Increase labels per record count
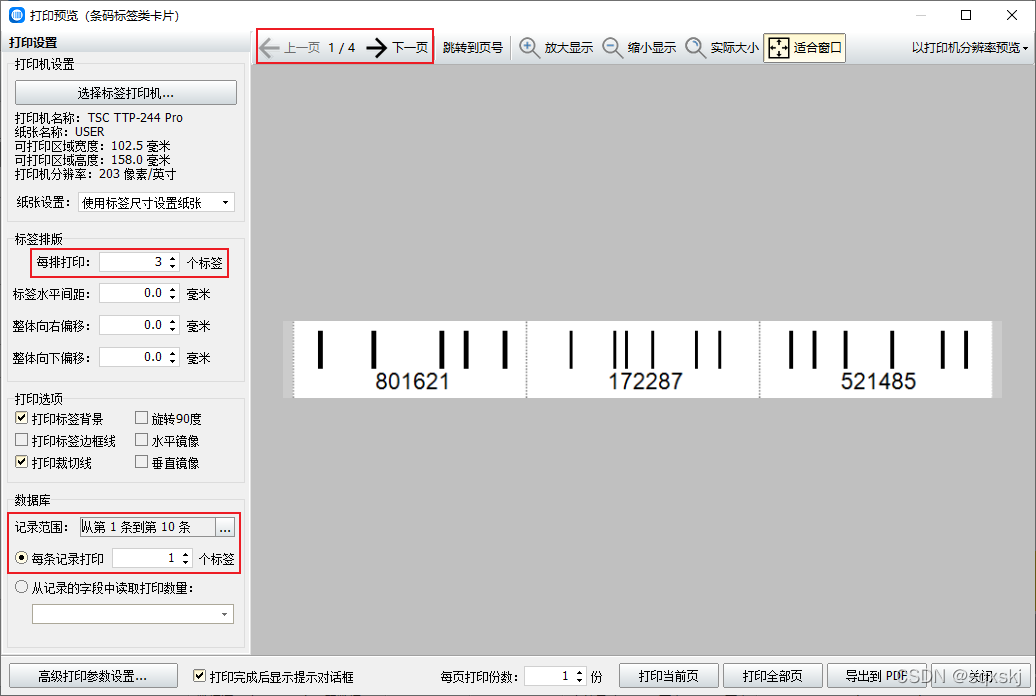Image resolution: width=1036 pixels, height=696 pixels. (186, 555)
